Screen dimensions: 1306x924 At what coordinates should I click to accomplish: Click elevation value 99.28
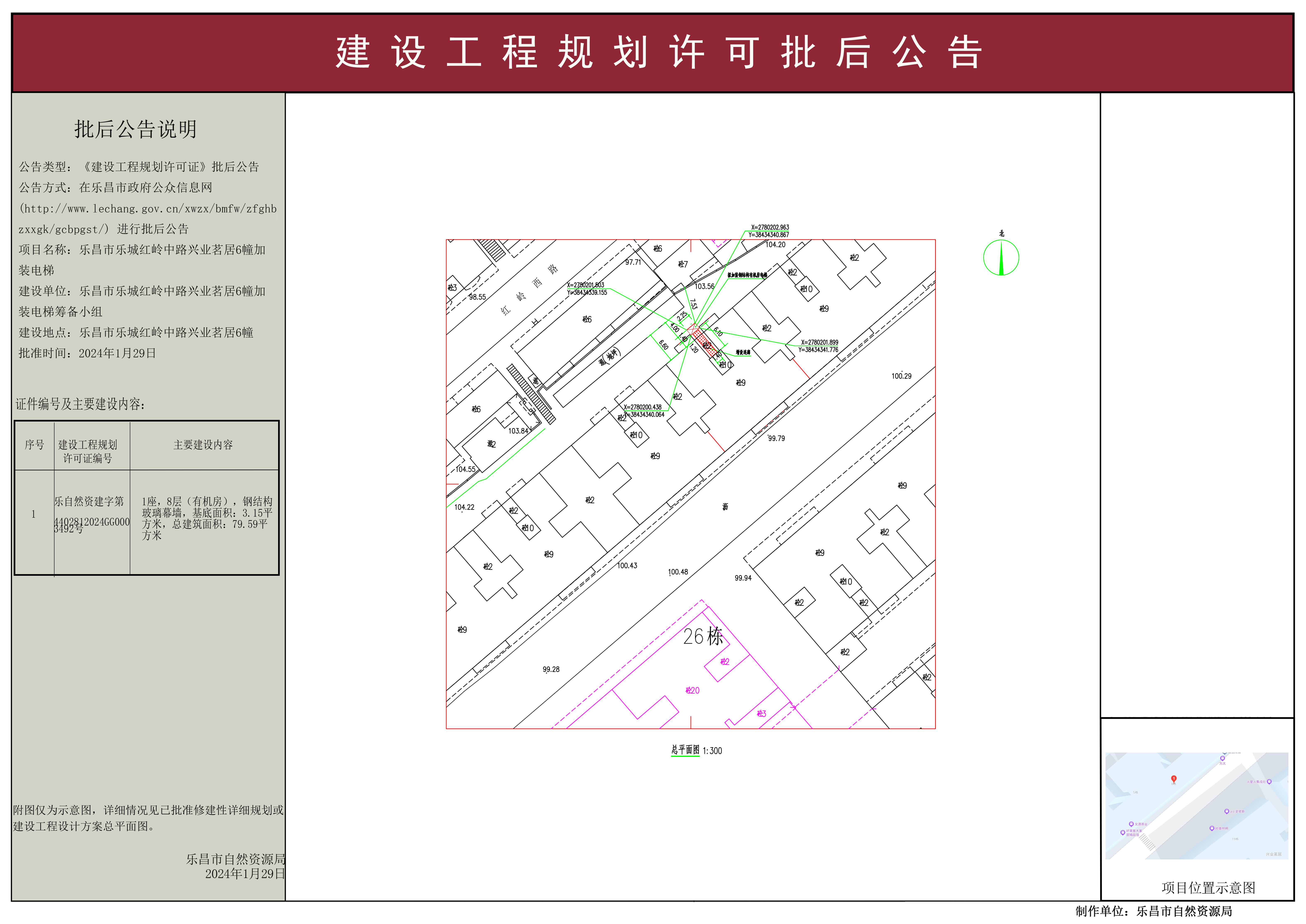[551, 670]
